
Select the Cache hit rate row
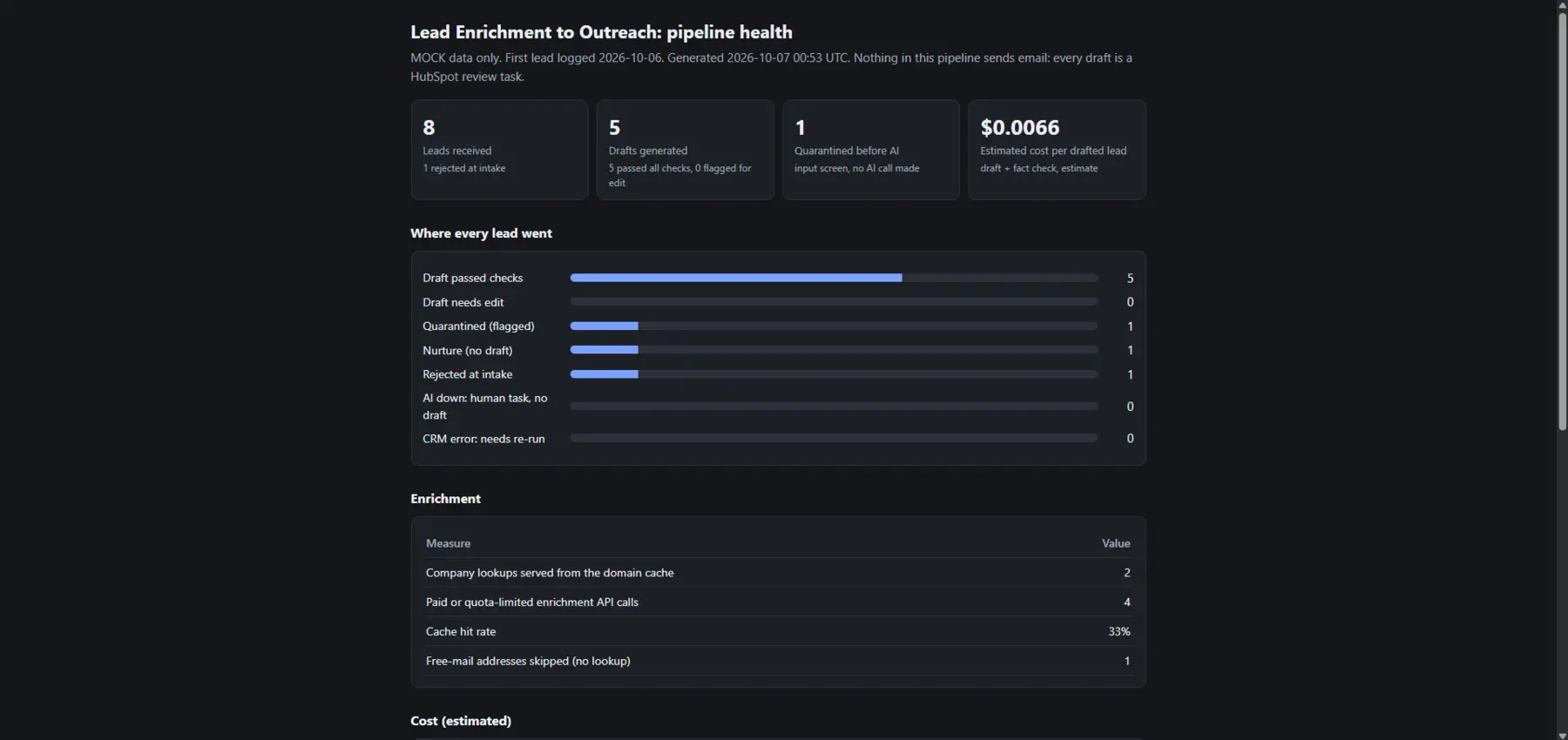tap(778, 631)
